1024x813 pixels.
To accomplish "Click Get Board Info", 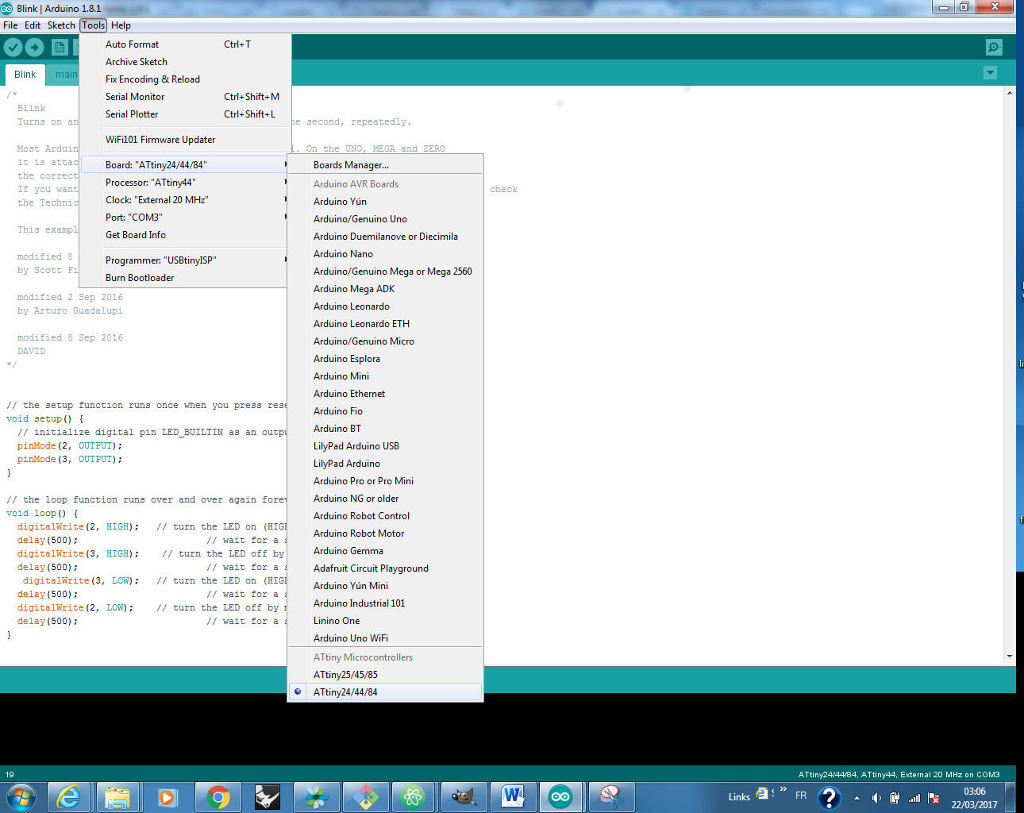I will pos(184,234).
